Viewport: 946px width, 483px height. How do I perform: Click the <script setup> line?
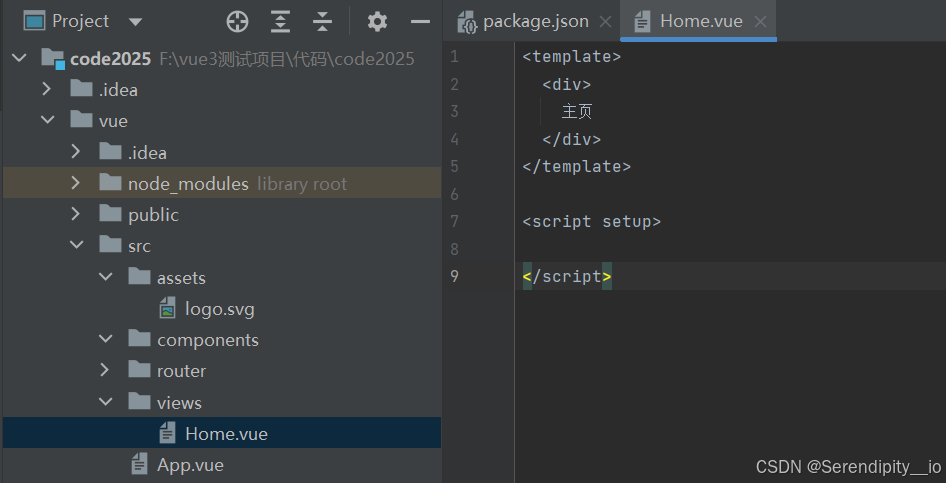click(x=591, y=221)
